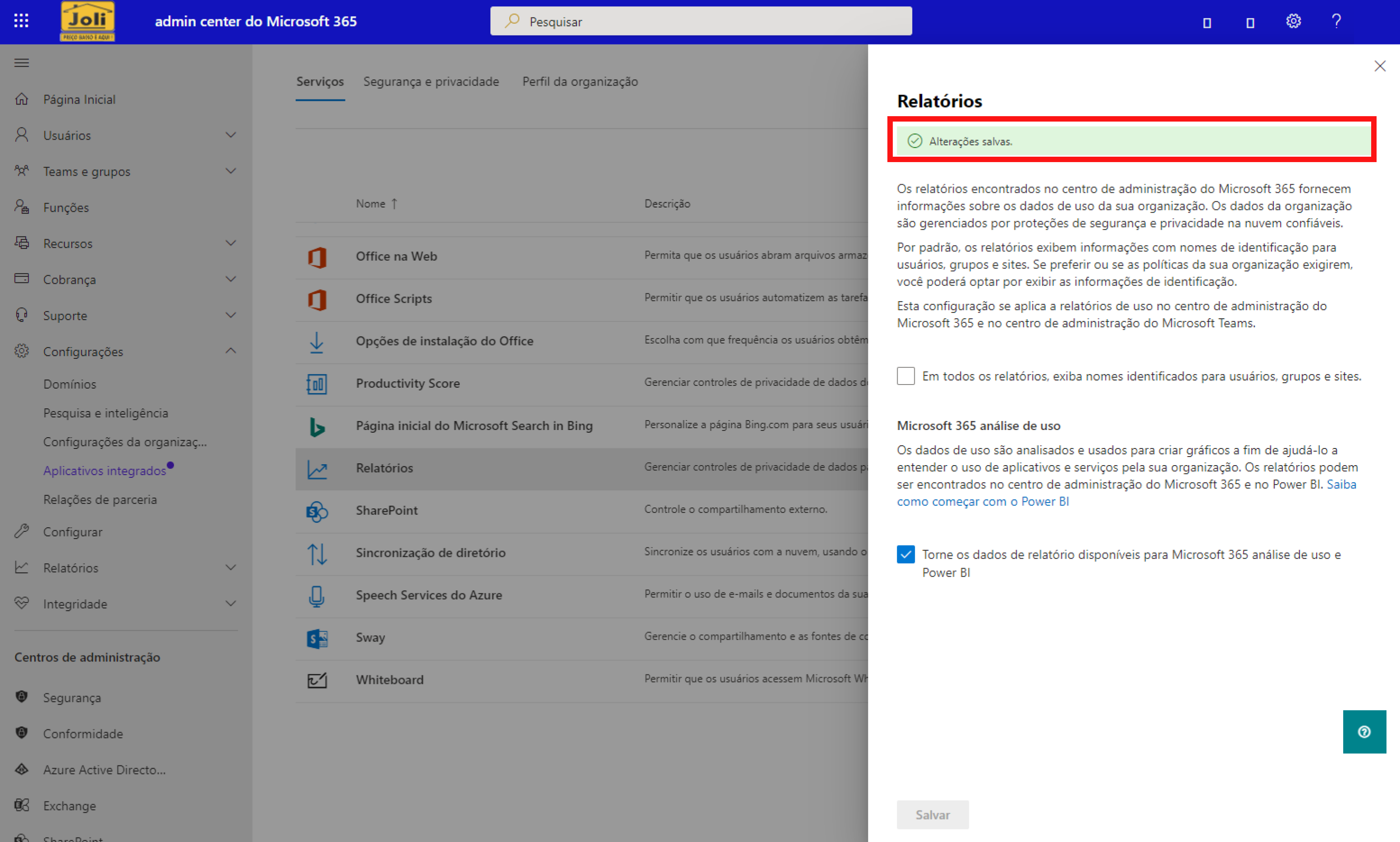Click the Bing Microsoft Search icon
The image size is (1400, 842).
click(x=317, y=426)
